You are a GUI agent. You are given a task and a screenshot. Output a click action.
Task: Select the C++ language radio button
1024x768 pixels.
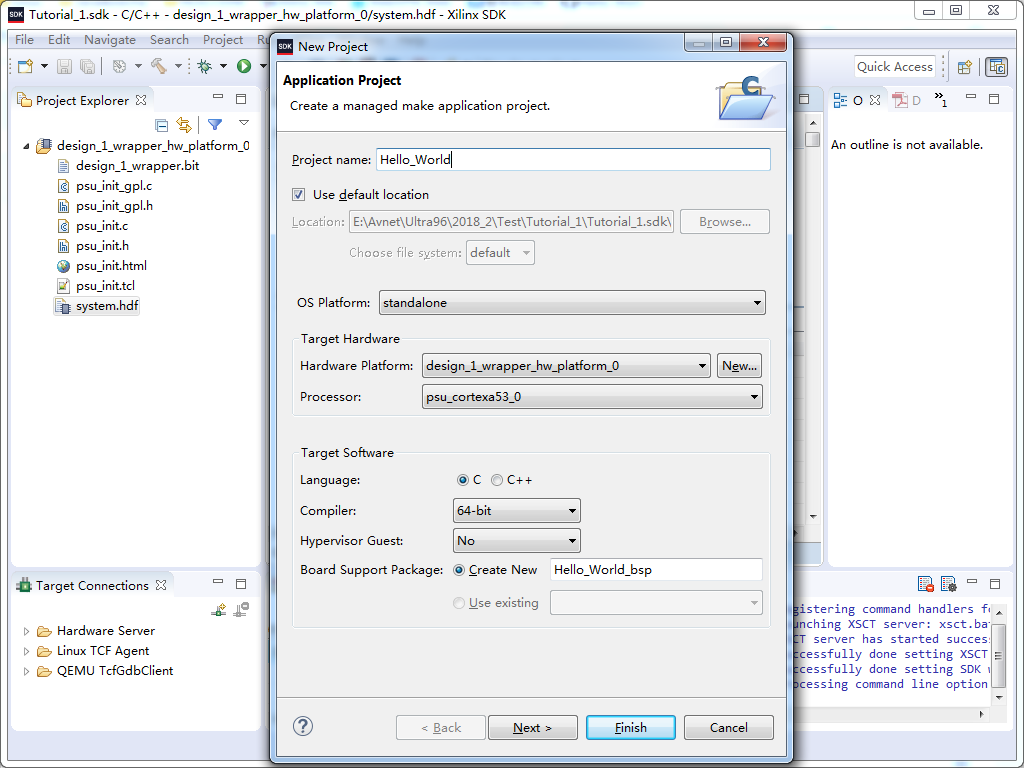[497, 480]
